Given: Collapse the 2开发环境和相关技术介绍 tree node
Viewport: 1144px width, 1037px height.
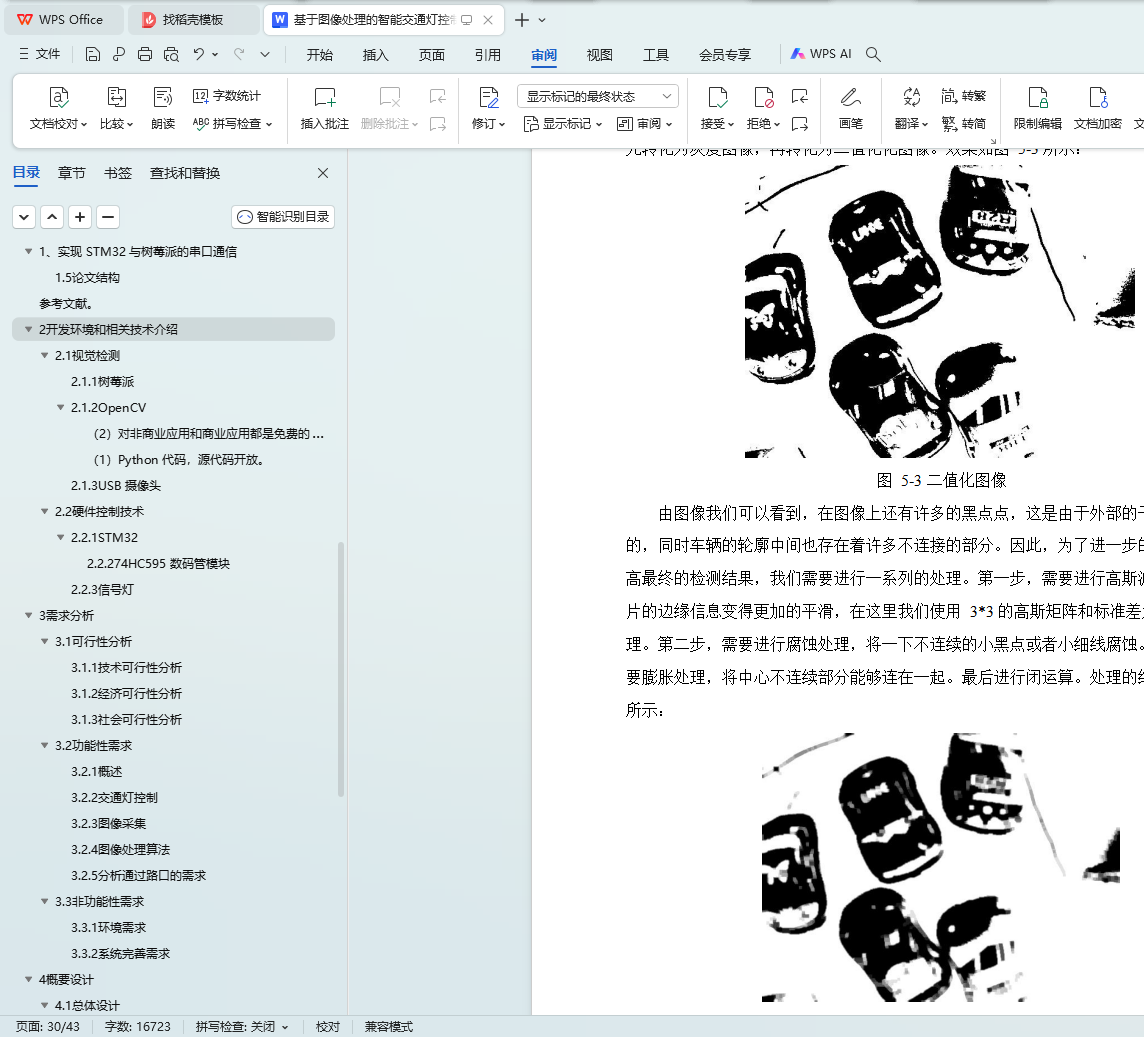Looking at the screenshot, I should pyautogui.click(x=28, y=329).
